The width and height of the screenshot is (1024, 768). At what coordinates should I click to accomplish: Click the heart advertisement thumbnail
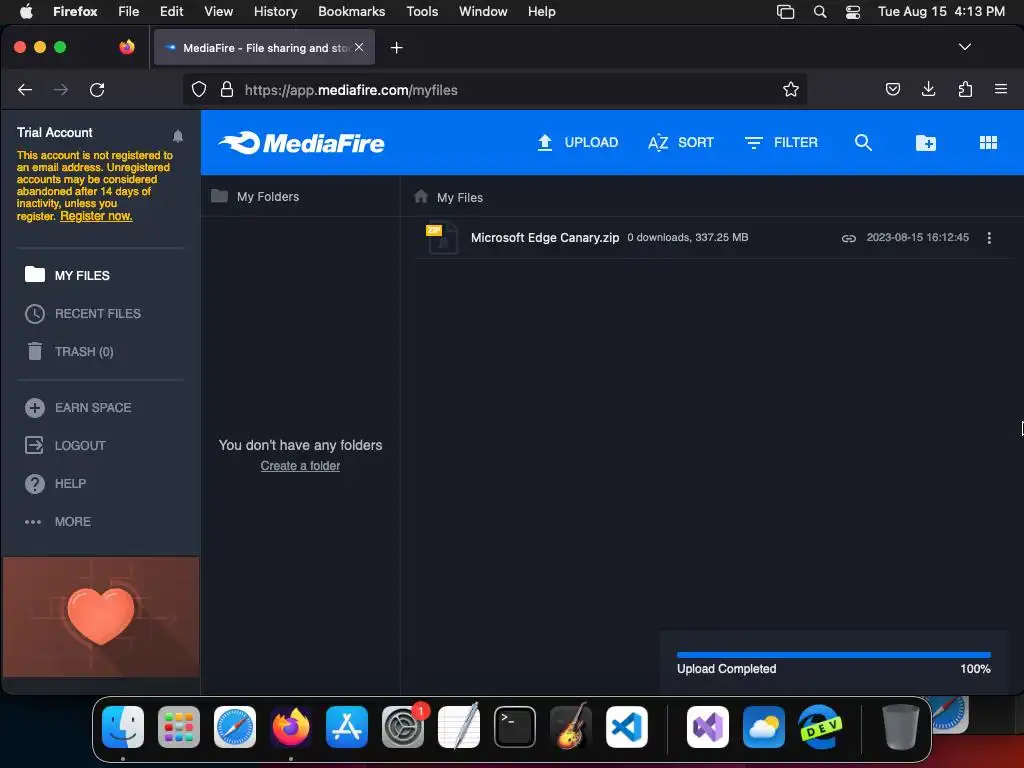101,617
